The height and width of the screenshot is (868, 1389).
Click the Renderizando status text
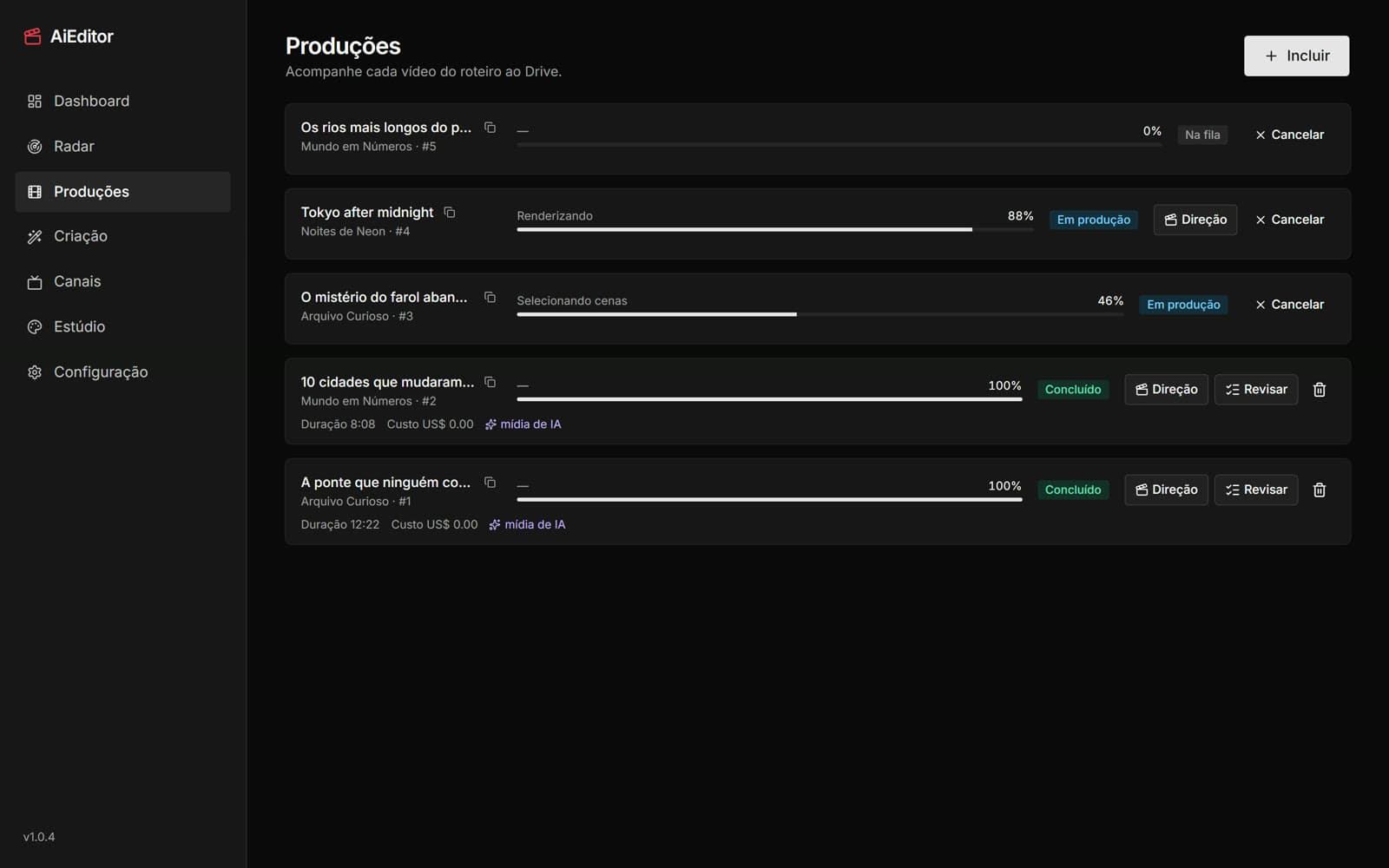[555, 216]
